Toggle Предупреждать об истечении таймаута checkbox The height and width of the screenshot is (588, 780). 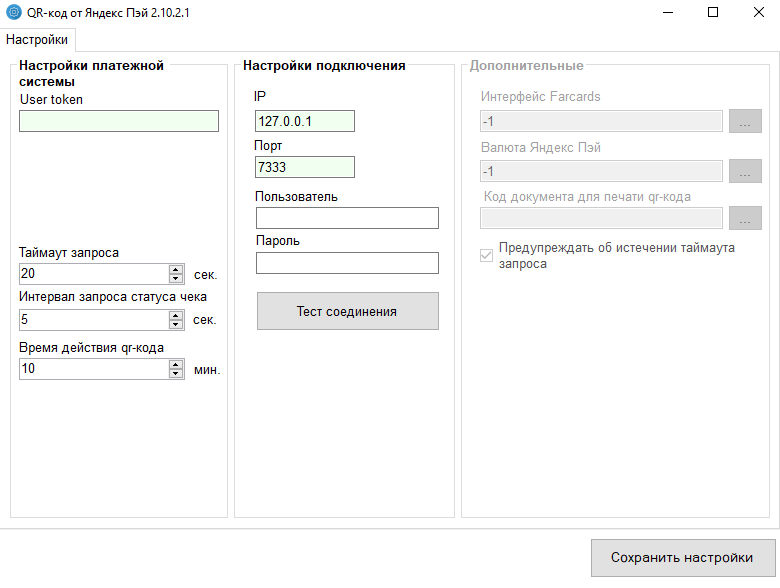click(487, 256)
